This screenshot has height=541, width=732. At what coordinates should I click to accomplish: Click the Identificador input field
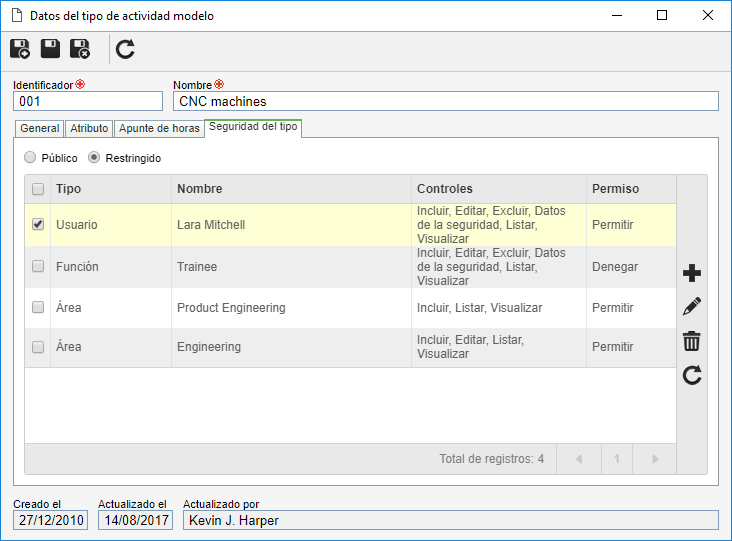coord(88,101)
